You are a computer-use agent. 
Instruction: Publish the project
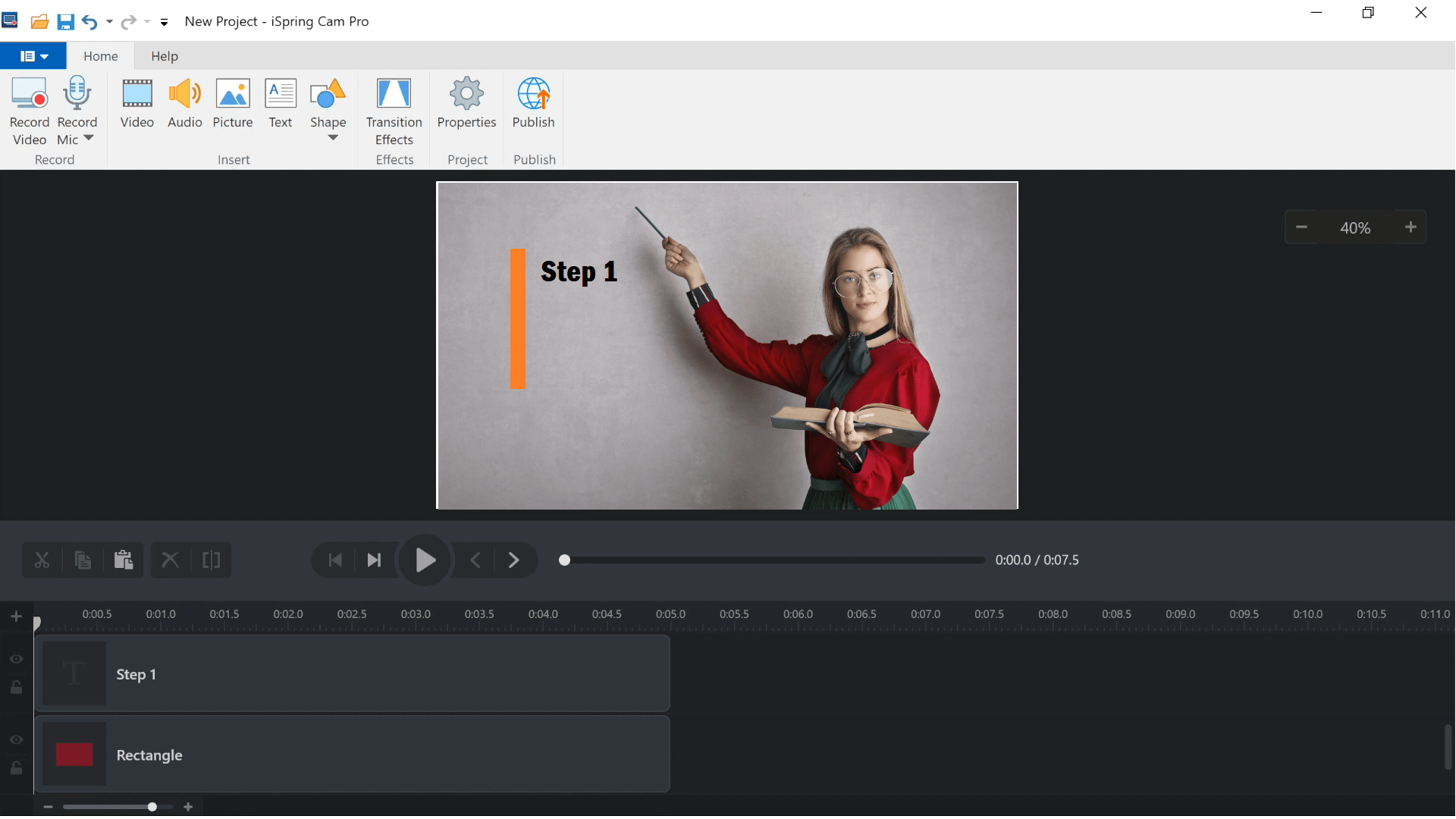click(x=534, y=104)
